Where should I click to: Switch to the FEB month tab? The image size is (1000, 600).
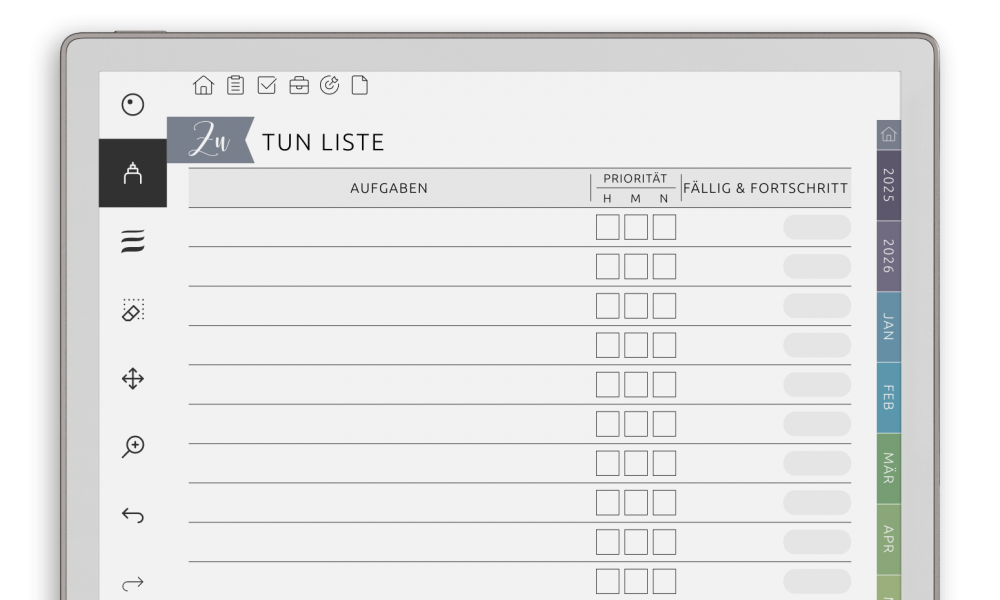pyautogui.click(x=888, y=398)
